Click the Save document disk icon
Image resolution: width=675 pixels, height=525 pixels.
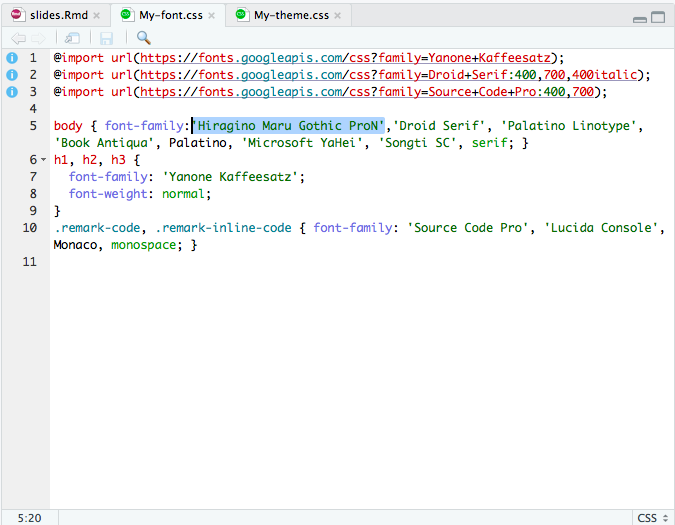106,38
